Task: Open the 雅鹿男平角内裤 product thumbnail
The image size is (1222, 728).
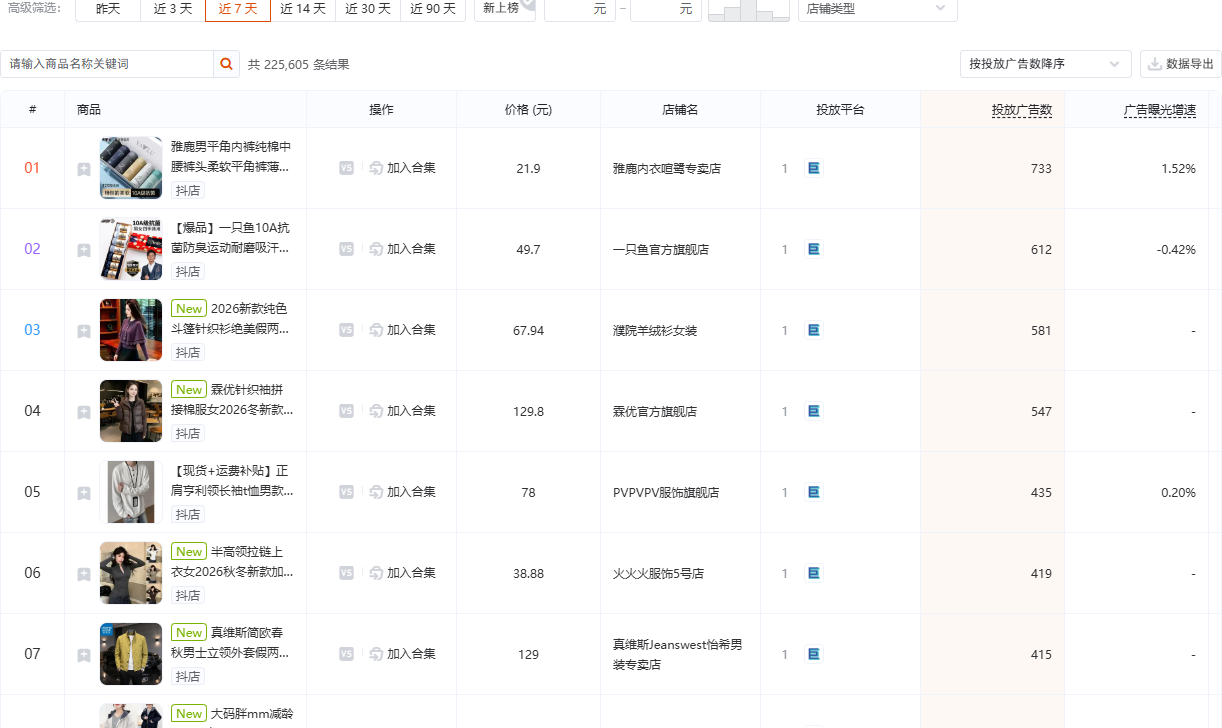Action: [131, 168]
